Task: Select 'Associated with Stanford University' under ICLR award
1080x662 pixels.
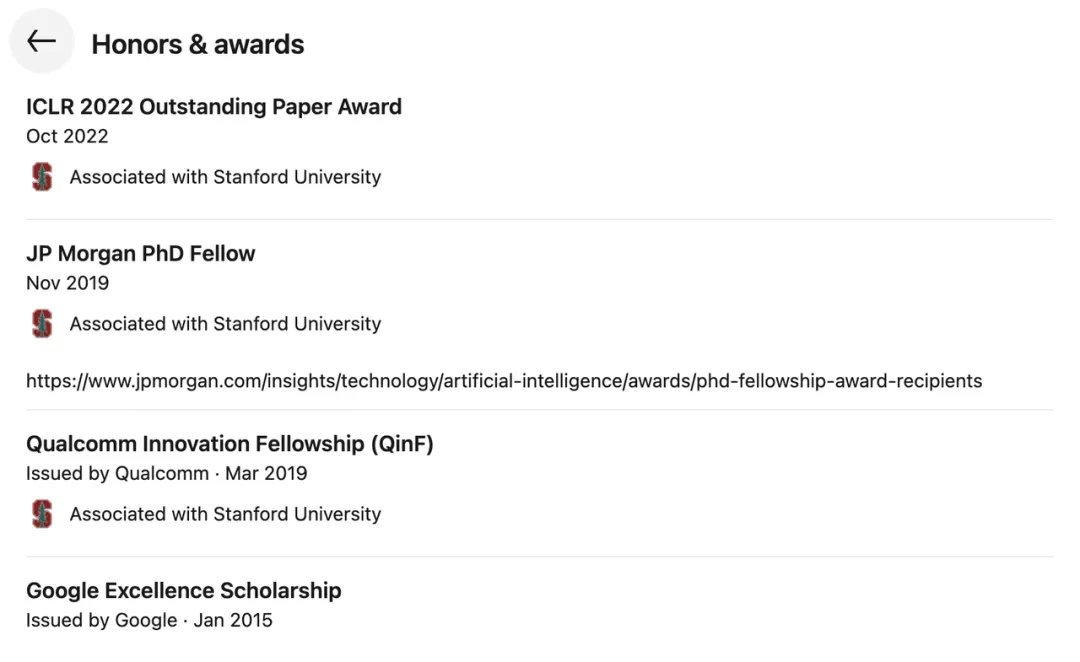Action: pos(225,177)
